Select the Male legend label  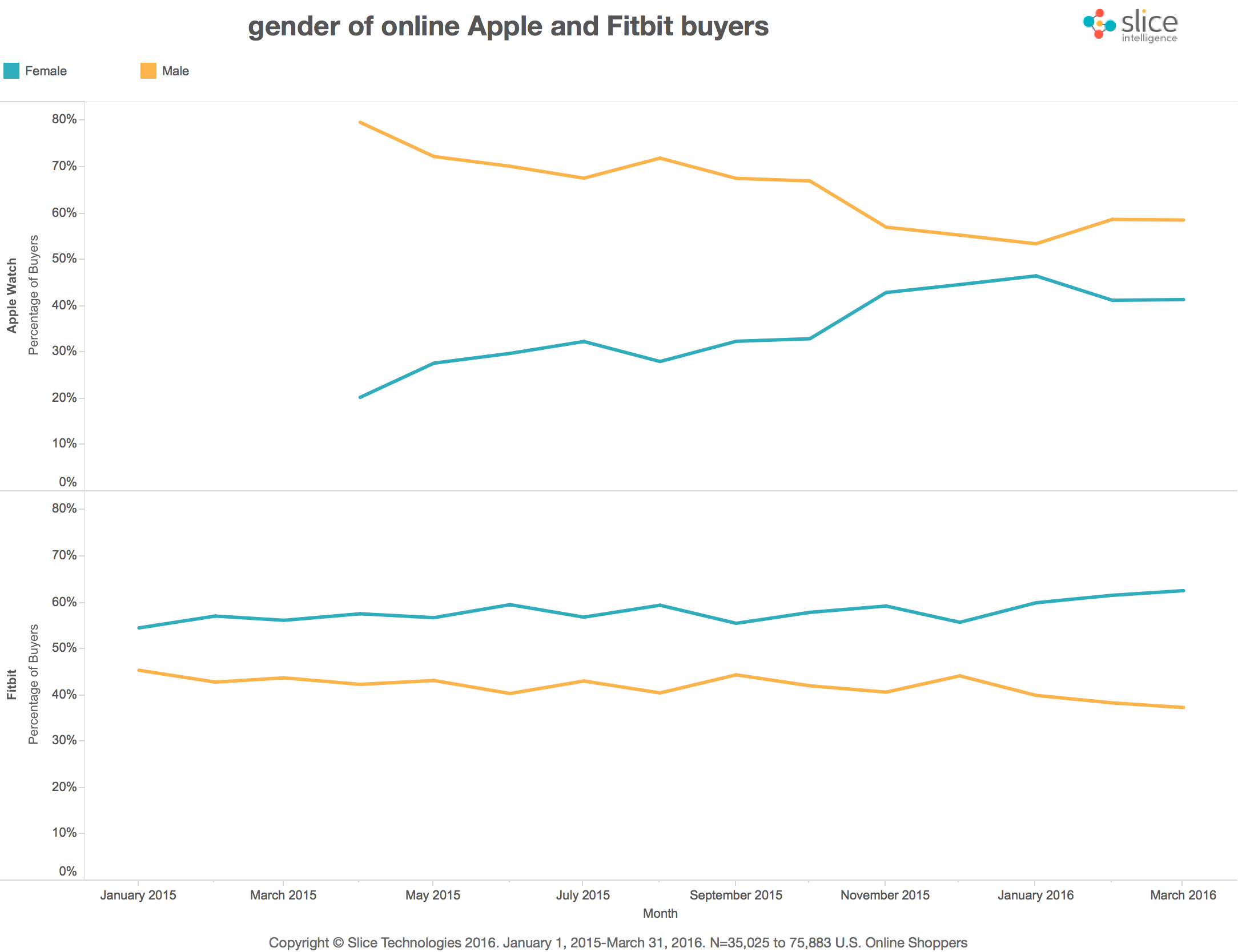[175, 71]
